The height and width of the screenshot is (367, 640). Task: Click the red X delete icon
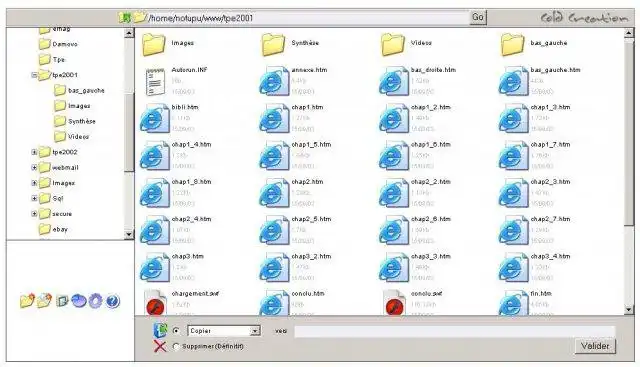(x=160, y=346)
